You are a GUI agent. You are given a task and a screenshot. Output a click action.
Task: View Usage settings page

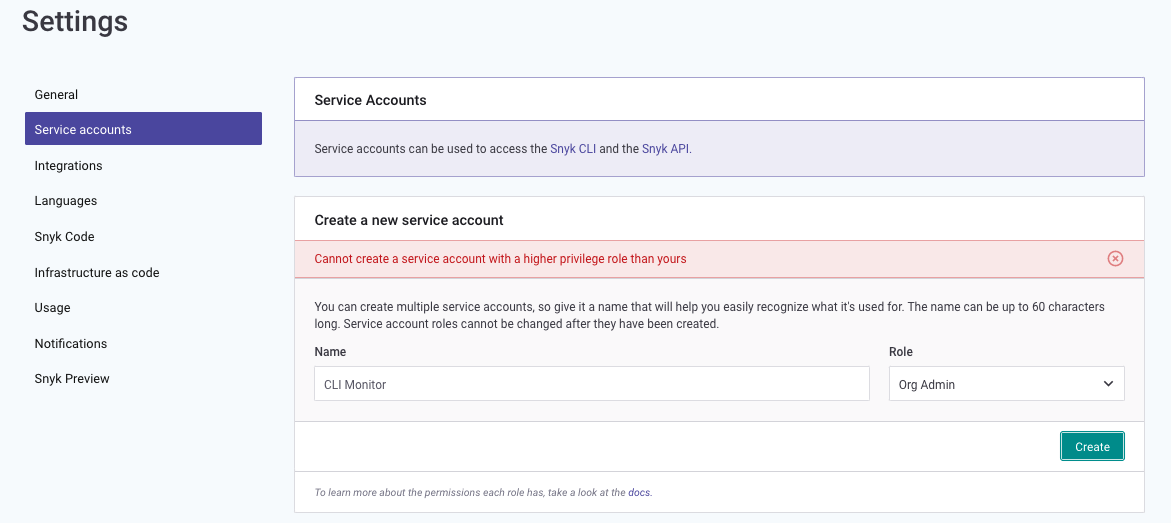(x=52, y=308)
